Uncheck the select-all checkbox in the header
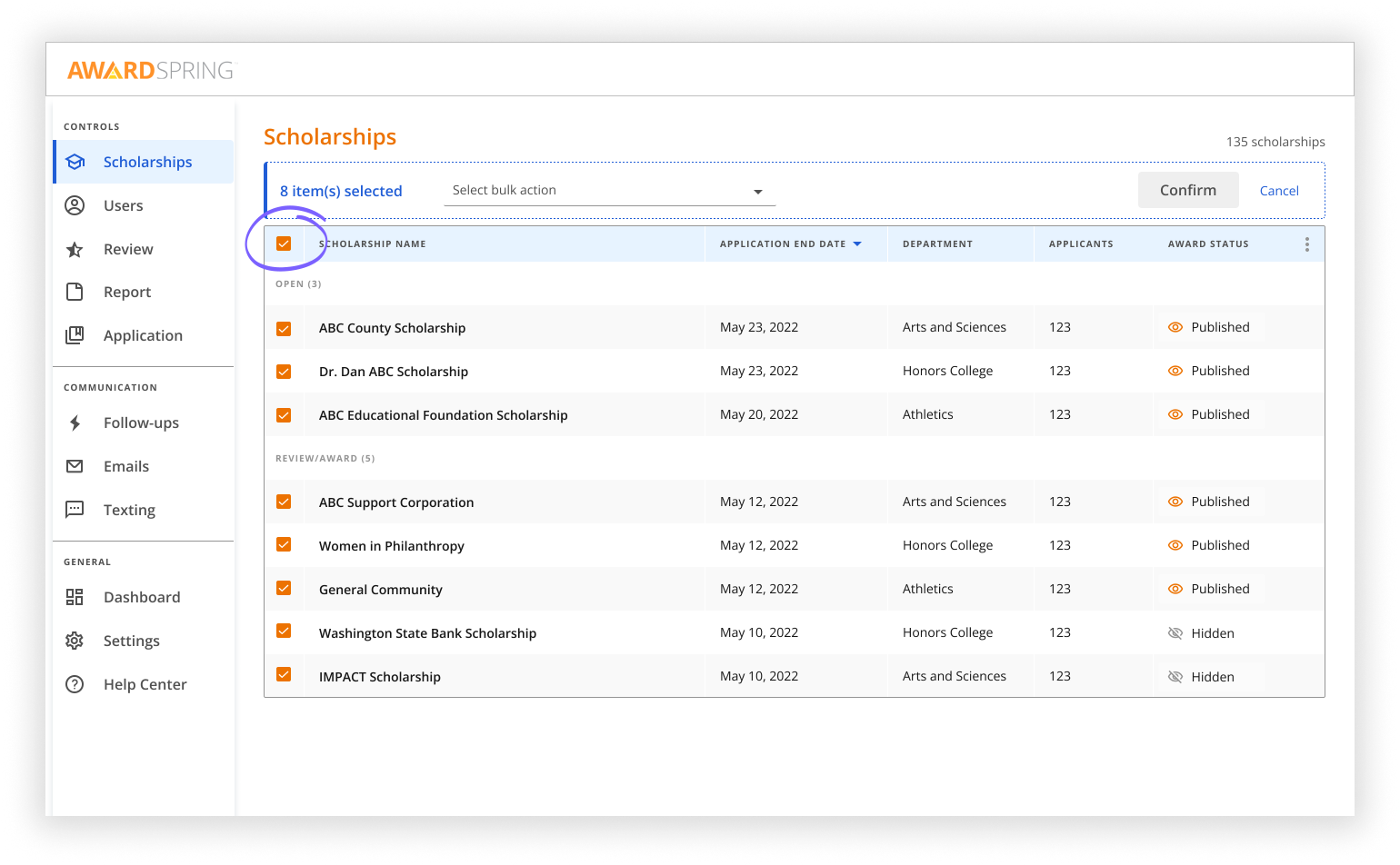This screenshot has height=865, width=1400. pyautogui.click(x=285, y=244)
